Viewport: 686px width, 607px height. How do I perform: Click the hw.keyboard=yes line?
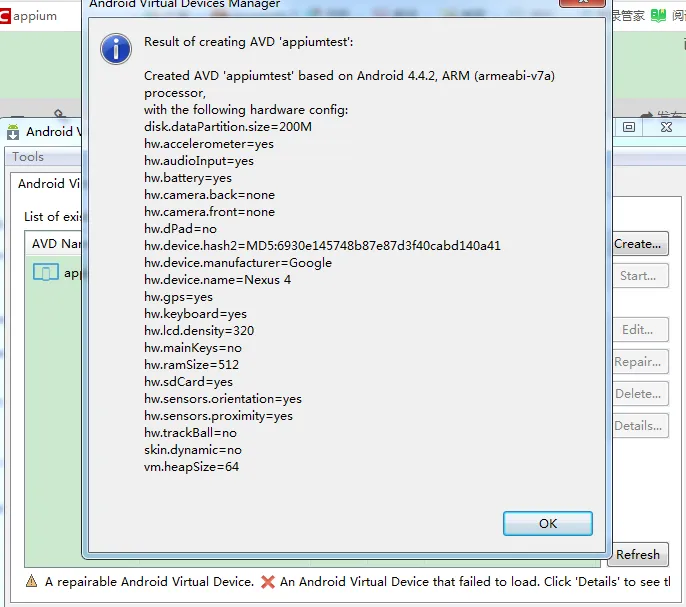[x=195, y=313]
